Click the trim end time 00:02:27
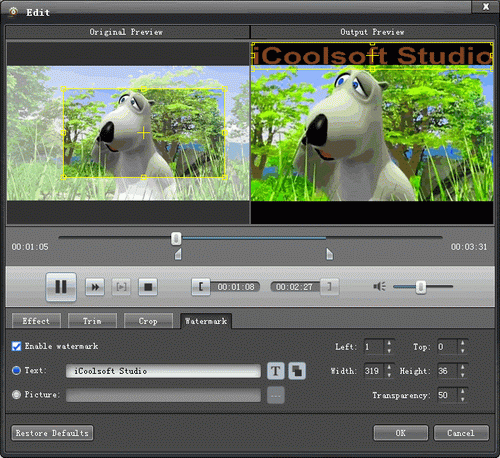This screenshot has height=458, width=500. (294, 287)
